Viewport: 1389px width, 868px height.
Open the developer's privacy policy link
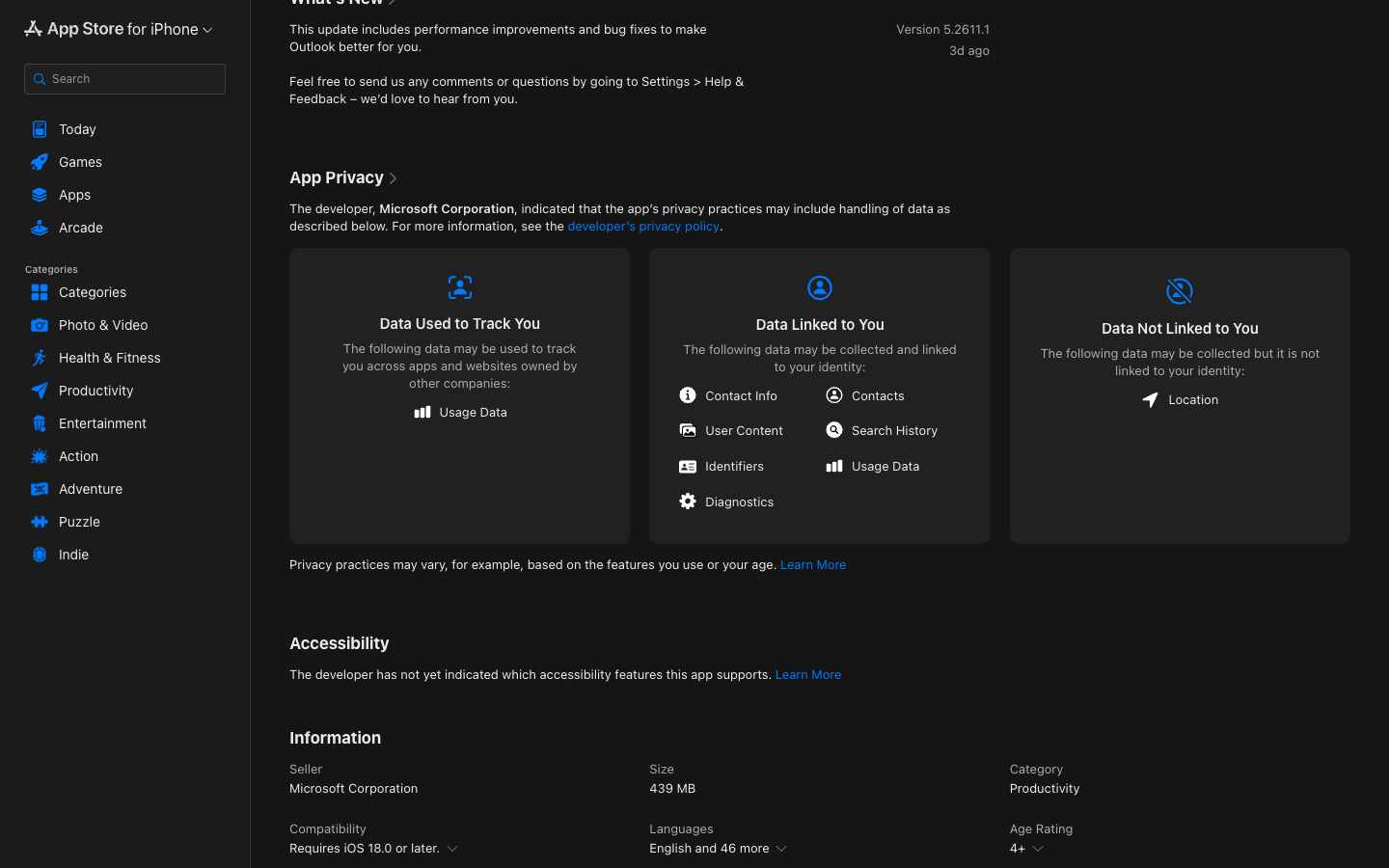643,226
